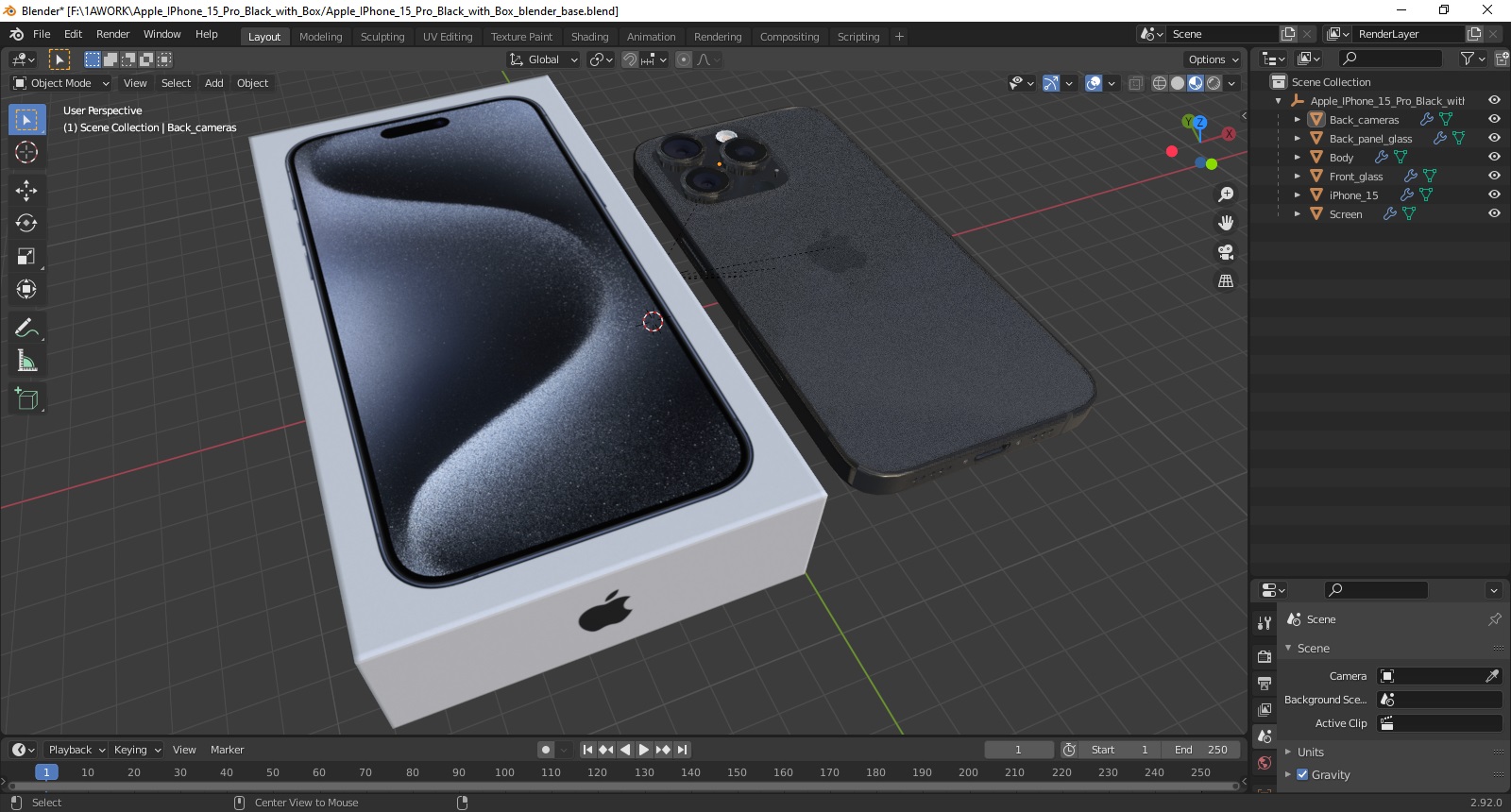Click the zoom magnifier viewport icon

click(1226, 194)
